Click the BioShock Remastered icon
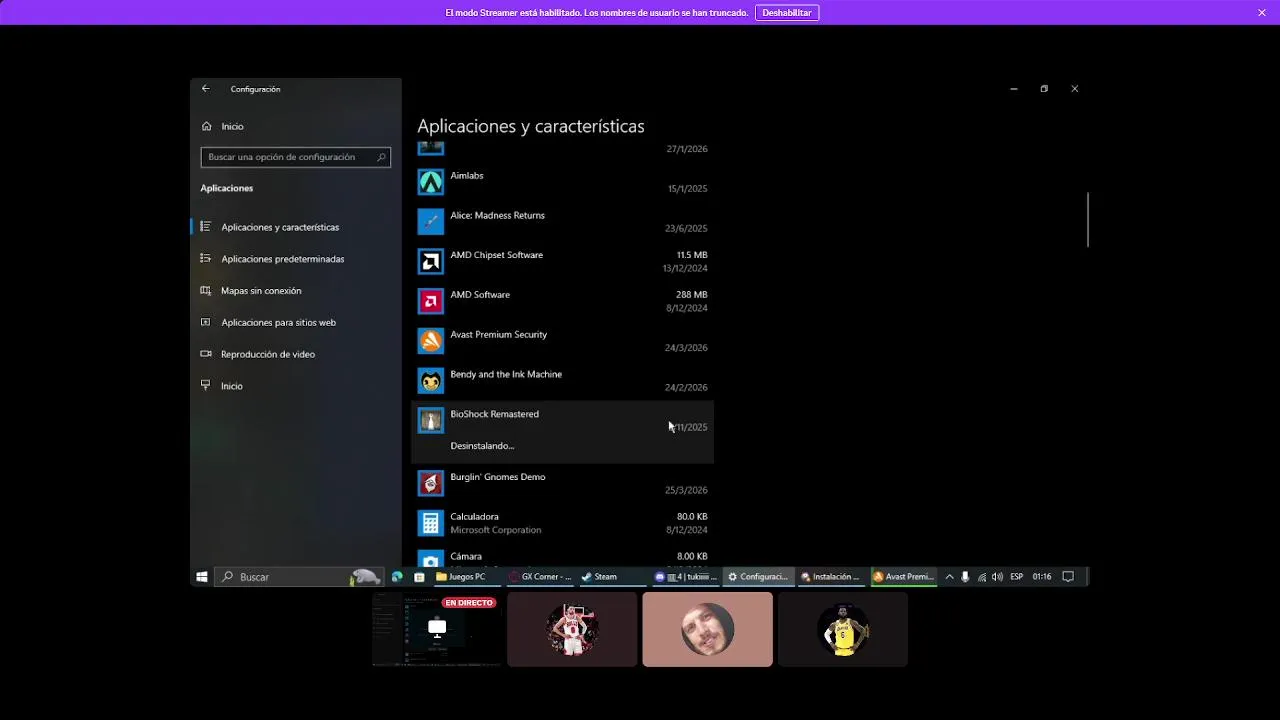Image resolution: width=1280 pixels, height=720 pixels. [431, 420]
